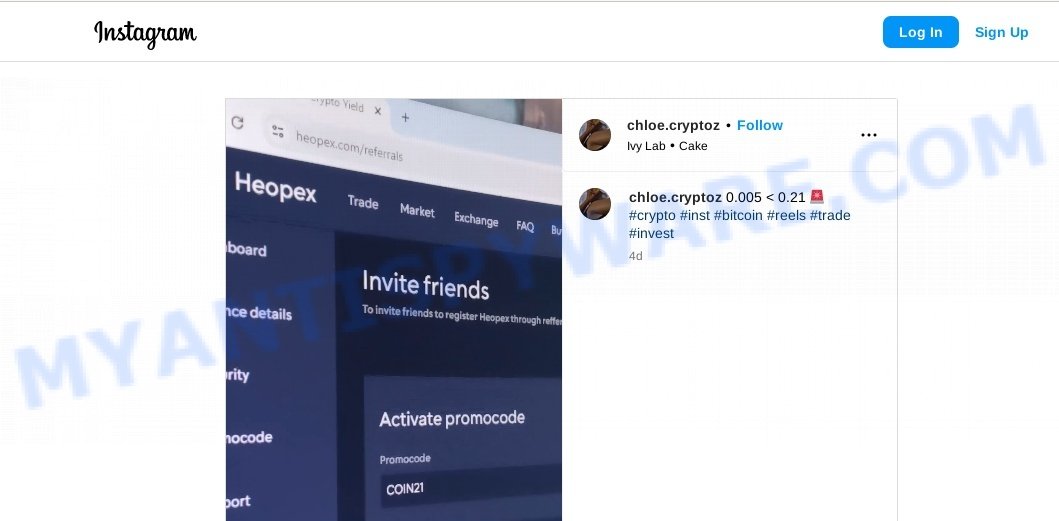Click the 4d post timestamp
Image resolution: width=1059 pixels, height=521 pixels.
[636, 256]
